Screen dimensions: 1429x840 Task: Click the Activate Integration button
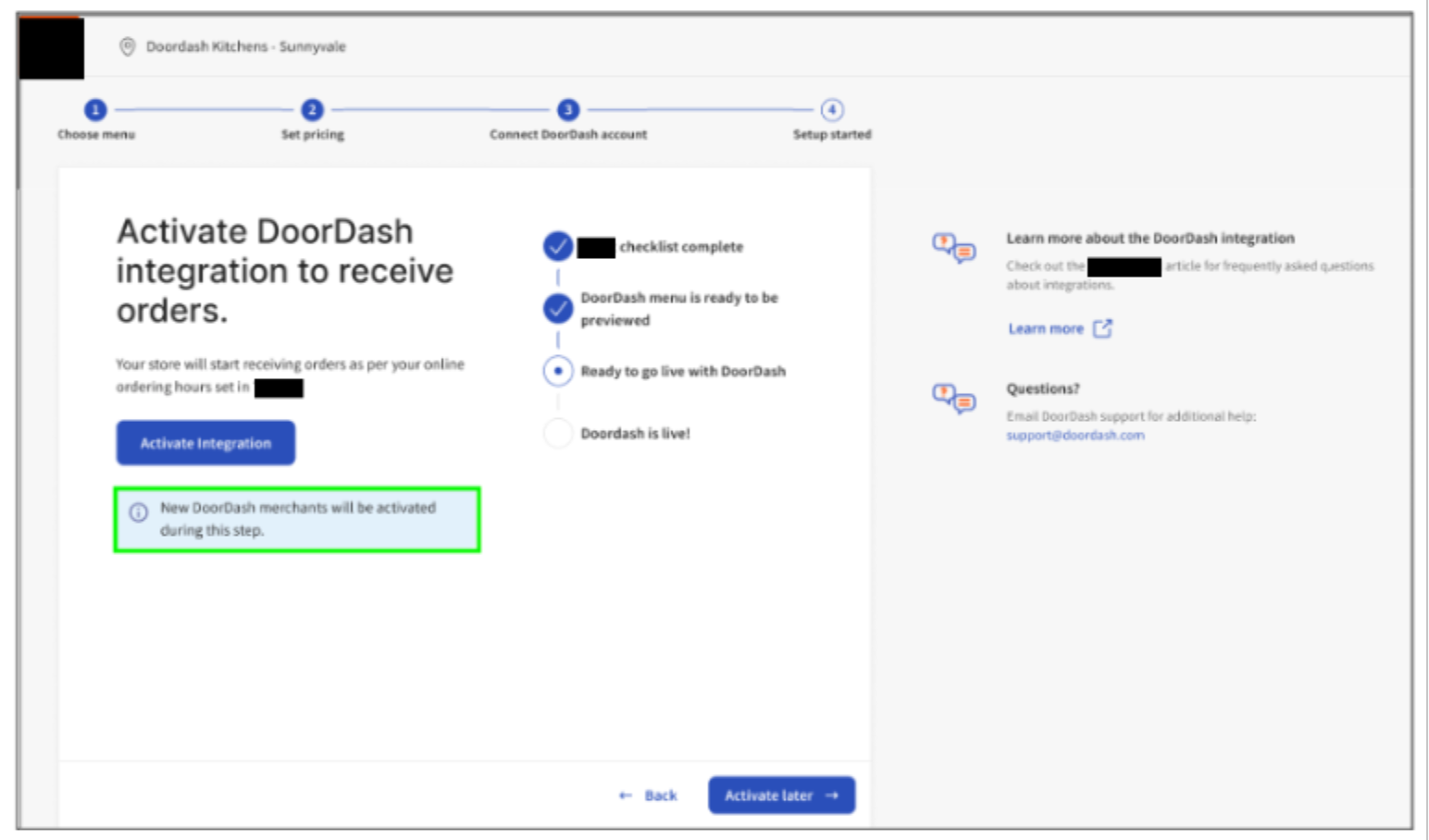point(205,443)
